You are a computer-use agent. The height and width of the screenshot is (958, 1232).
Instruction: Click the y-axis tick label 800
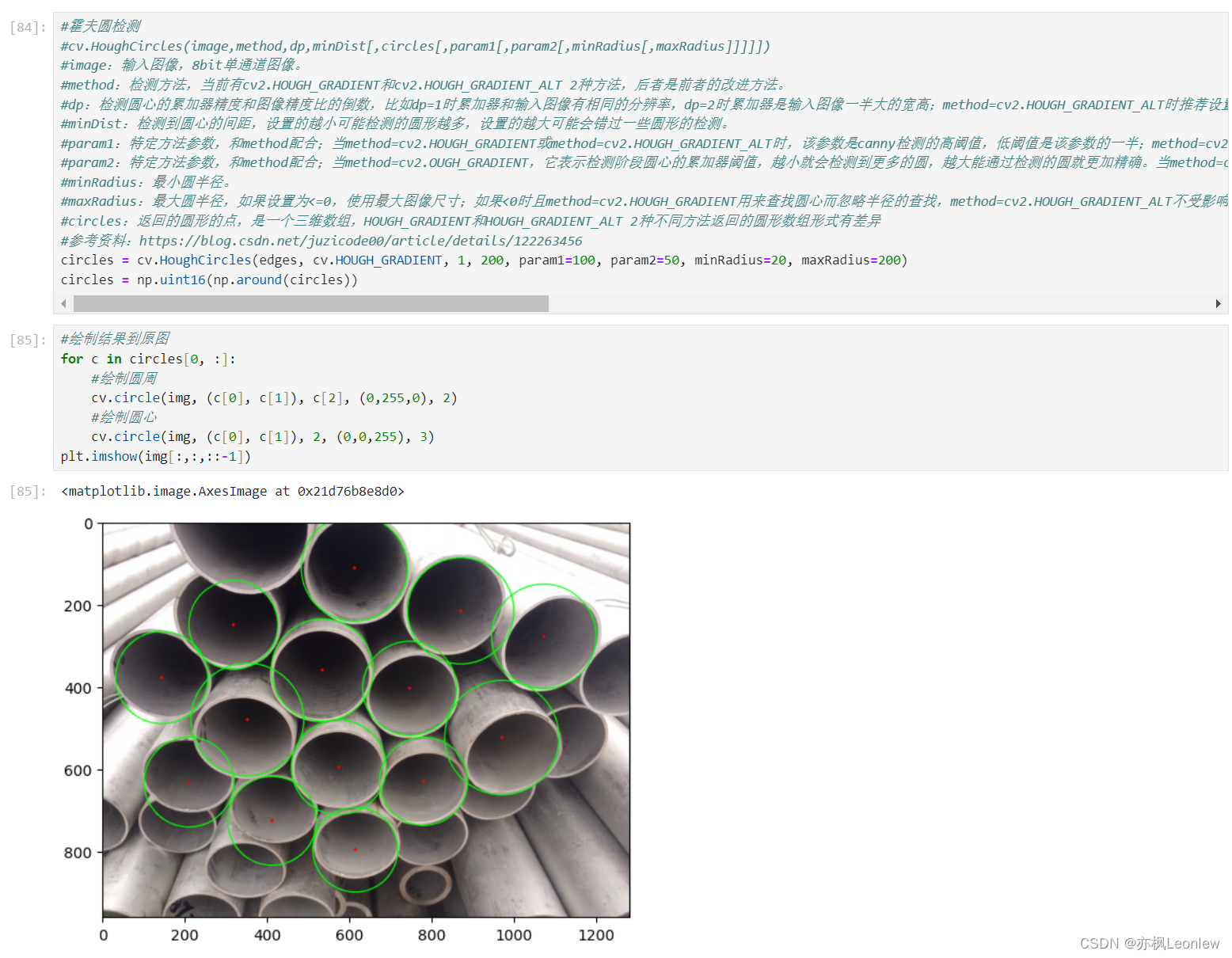click(x=78, y=853)
